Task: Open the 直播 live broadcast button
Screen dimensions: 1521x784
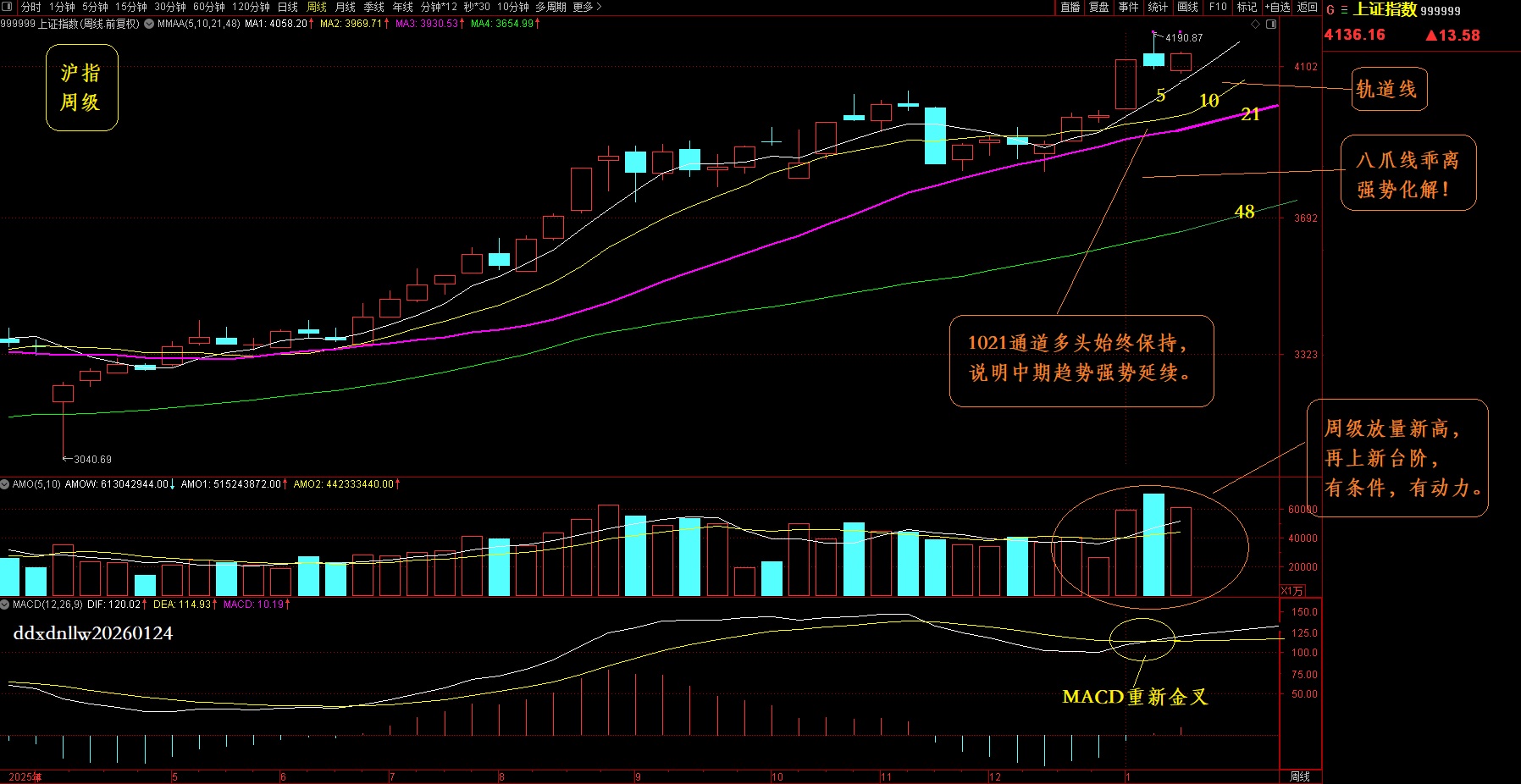Action: click(x=1070, y=7)
